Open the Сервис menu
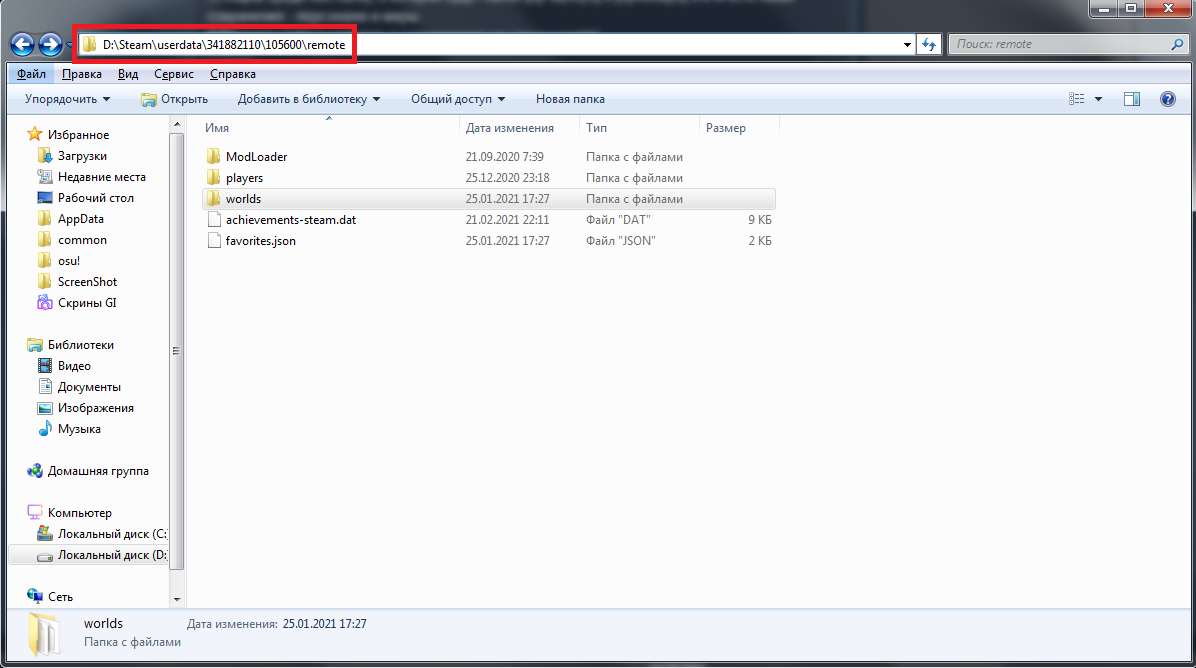The image size is (1196, 668). coord(174,74)
